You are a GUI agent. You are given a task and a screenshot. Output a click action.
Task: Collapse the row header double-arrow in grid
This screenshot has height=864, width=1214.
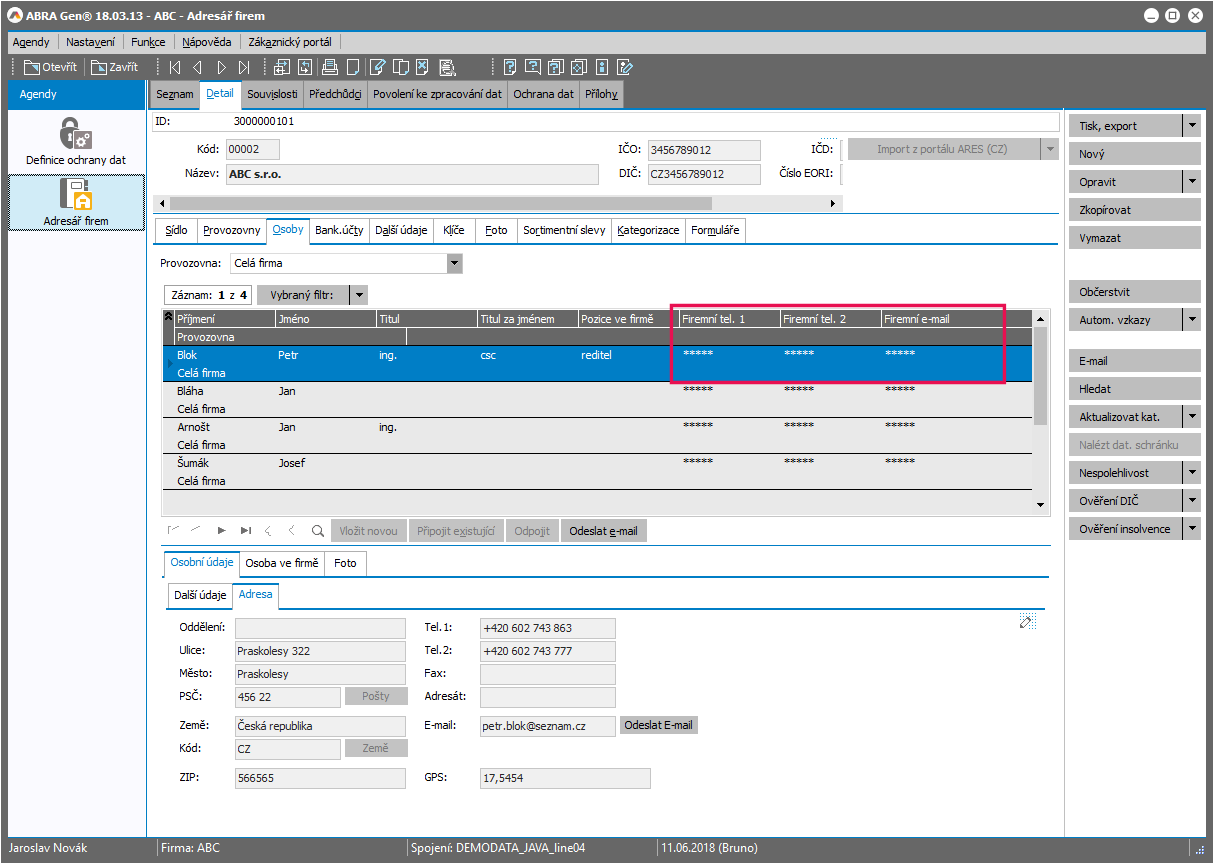168,318
